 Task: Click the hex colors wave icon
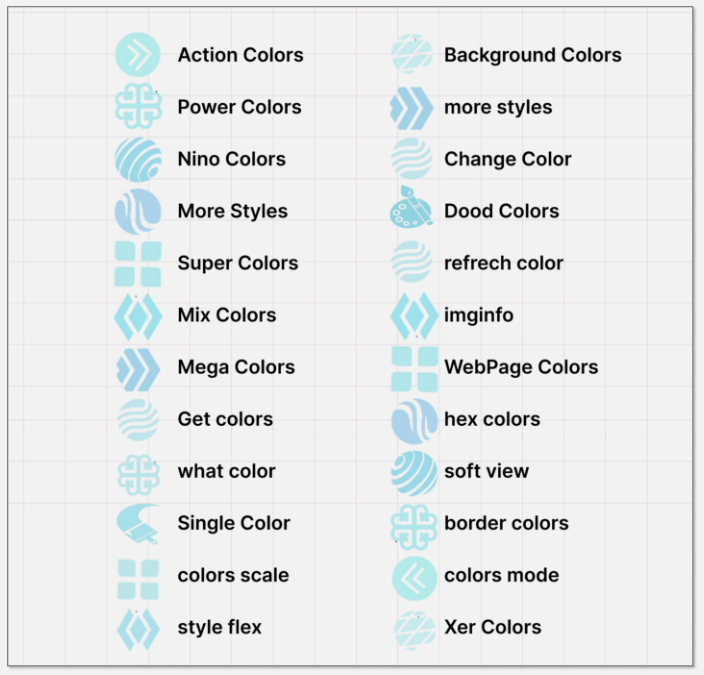[x=413, y=420]
